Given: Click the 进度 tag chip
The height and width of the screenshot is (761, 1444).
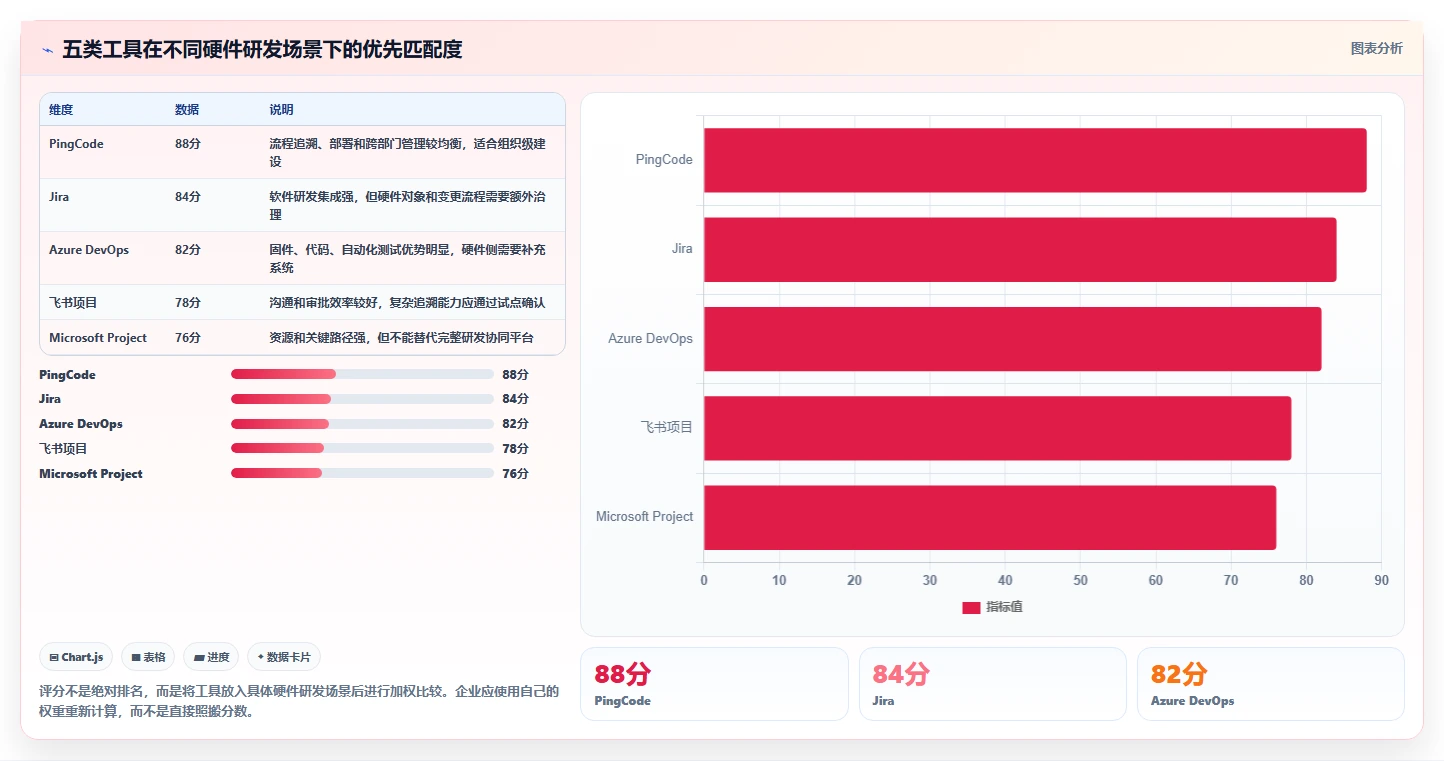Looking at the screenshot, I should [211, 657].
